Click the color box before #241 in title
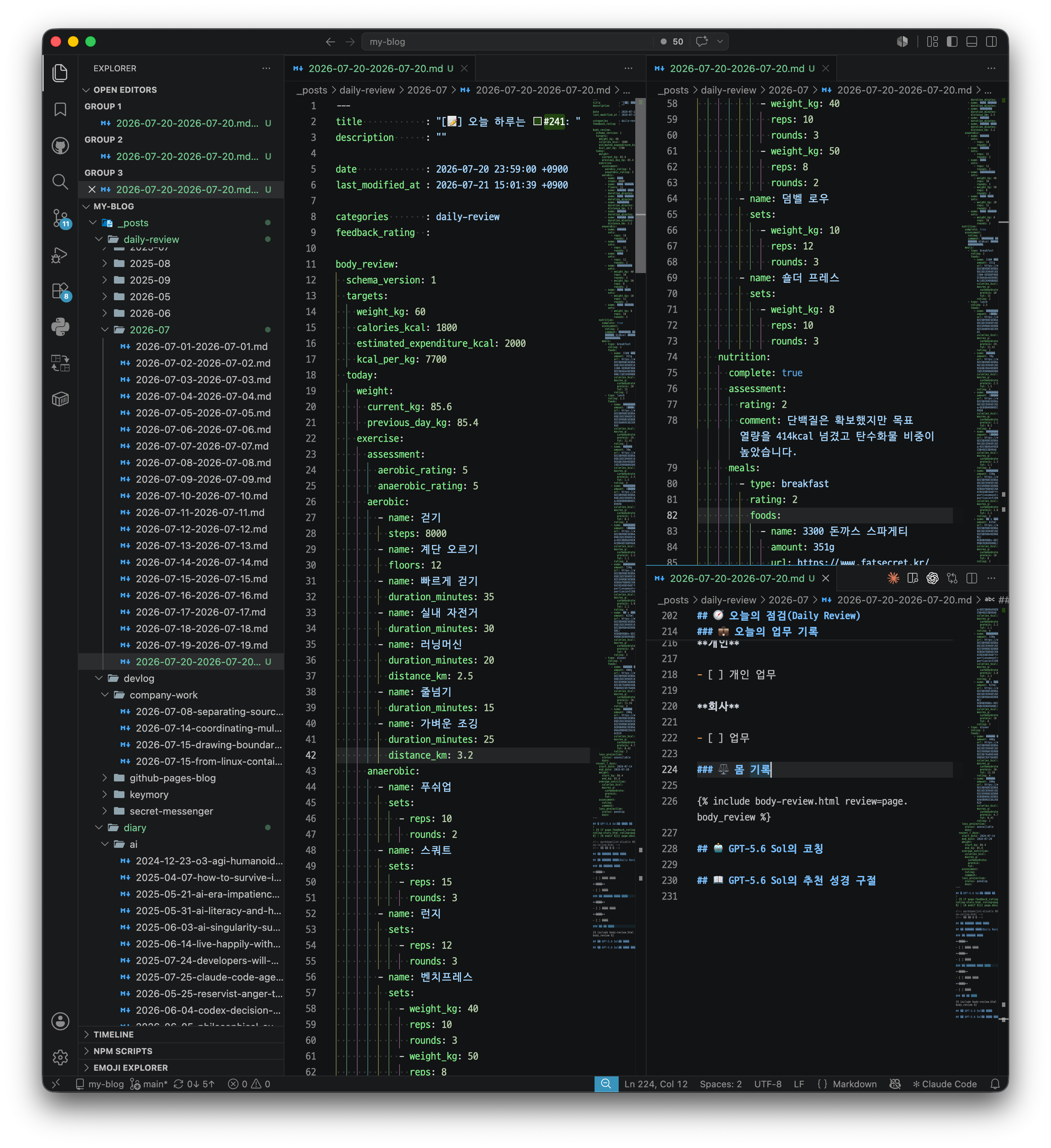1051x1148 pixels. tap(537, 121)
